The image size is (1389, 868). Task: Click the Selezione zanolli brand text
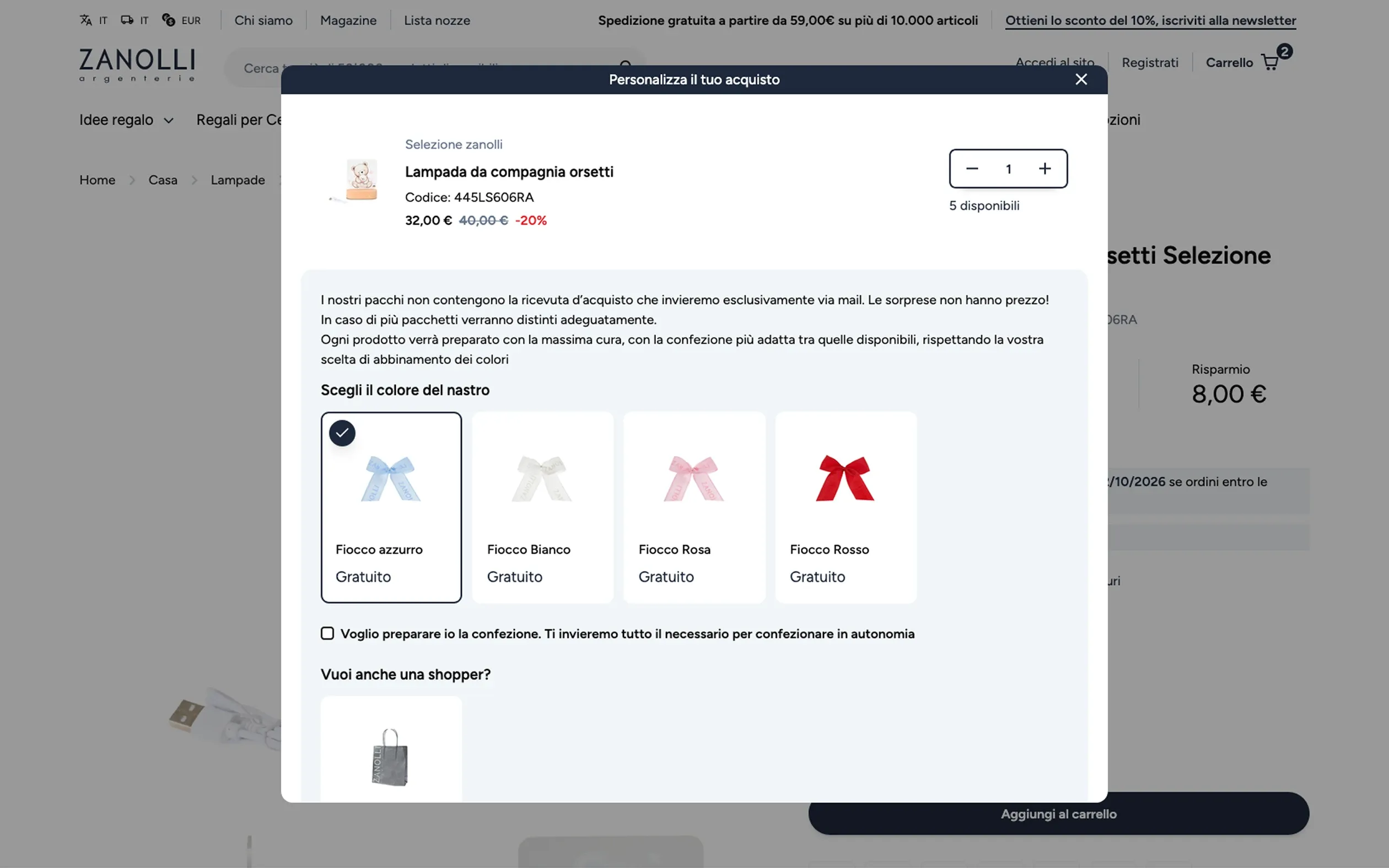(x=454, y=144)
